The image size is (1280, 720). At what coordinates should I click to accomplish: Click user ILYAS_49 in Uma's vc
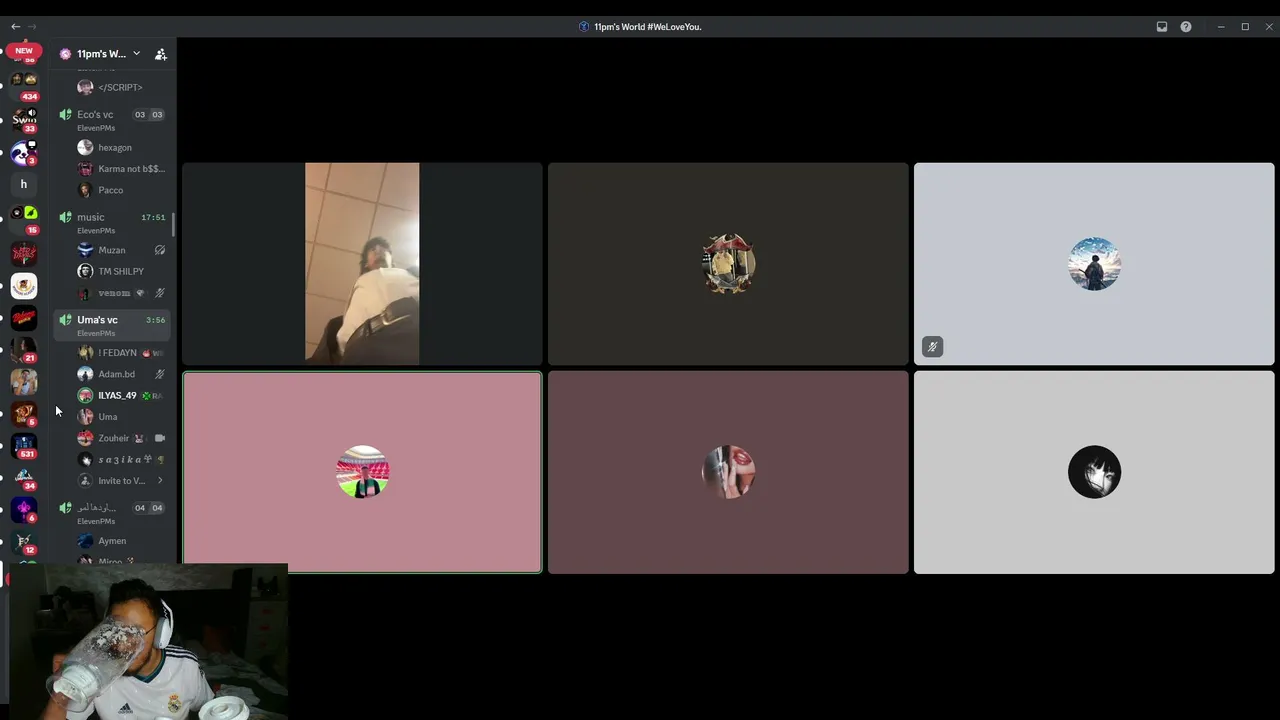pos(120,396)
